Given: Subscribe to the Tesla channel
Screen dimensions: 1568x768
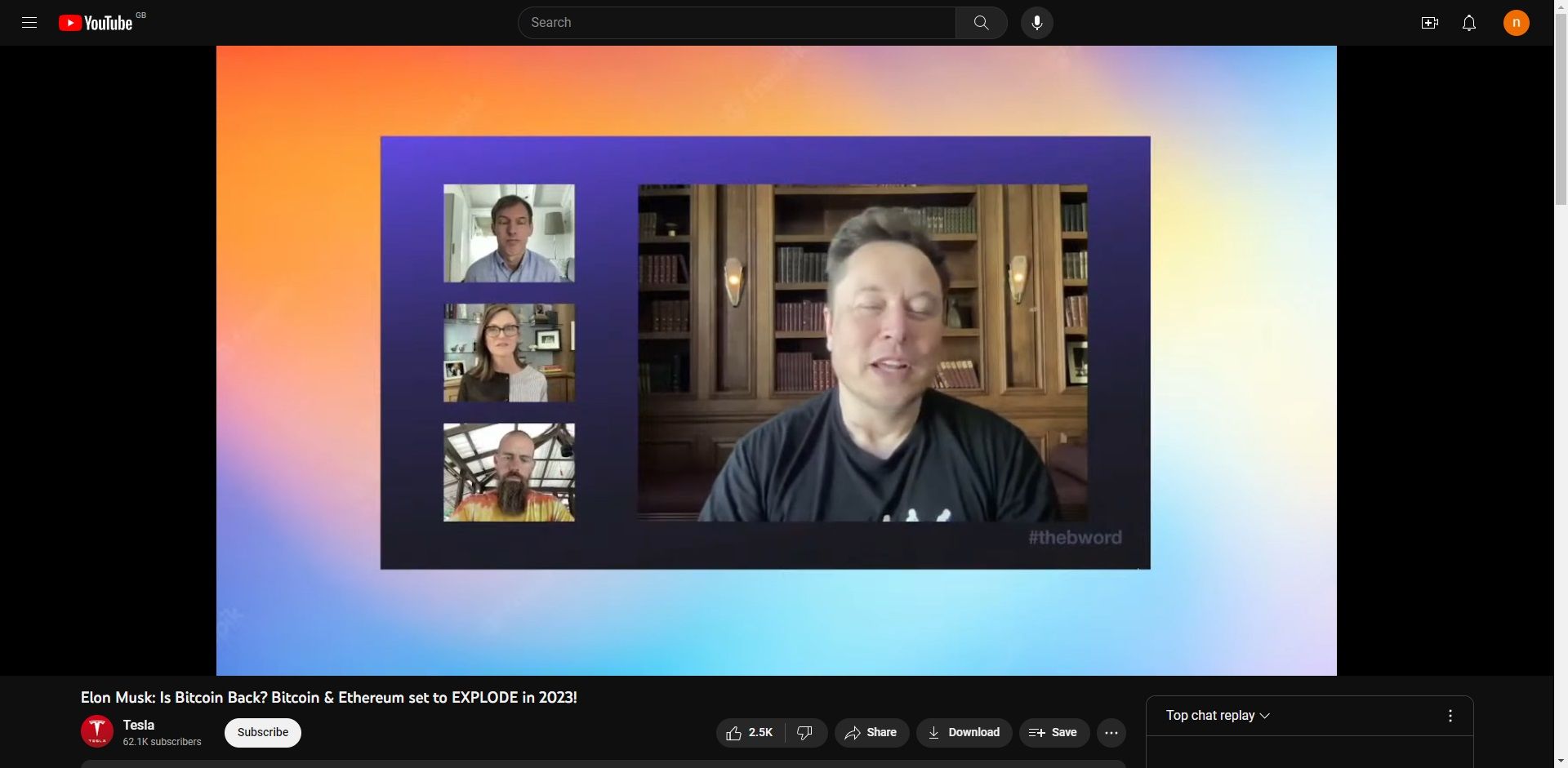Looking at the screenshot, I should (x=262, y=732).
